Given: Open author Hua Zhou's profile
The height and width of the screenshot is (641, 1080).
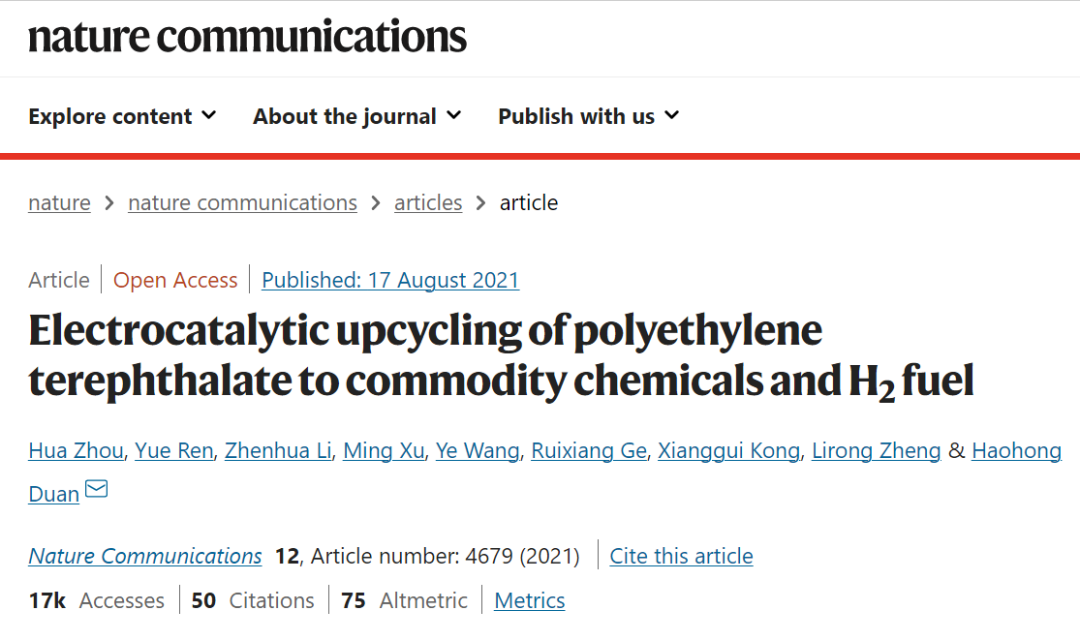Looking at the screenshot, I should [77, 451].
